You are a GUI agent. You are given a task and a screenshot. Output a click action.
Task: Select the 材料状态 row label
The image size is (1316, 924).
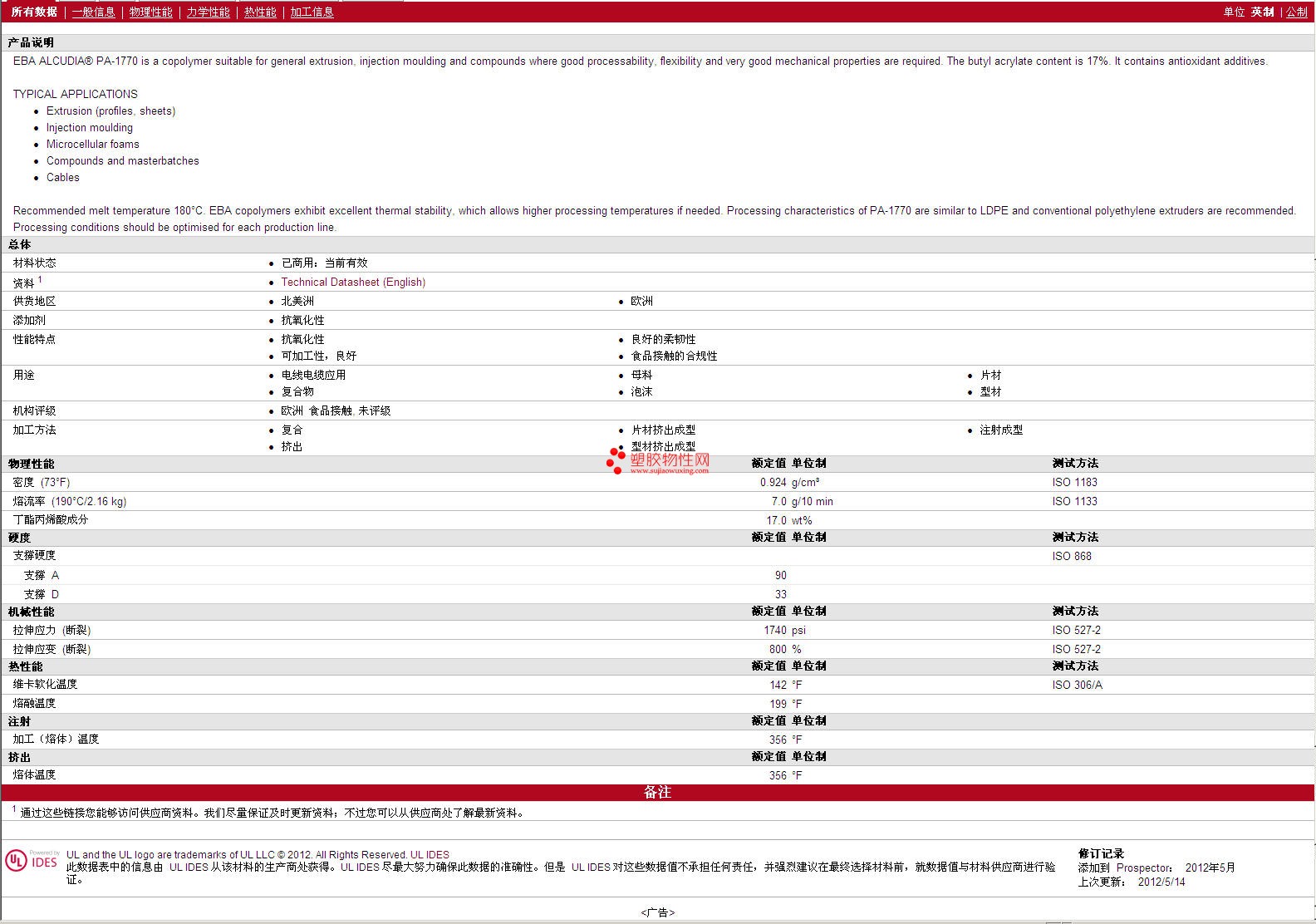pyautogui.click(x=34, y=263)
